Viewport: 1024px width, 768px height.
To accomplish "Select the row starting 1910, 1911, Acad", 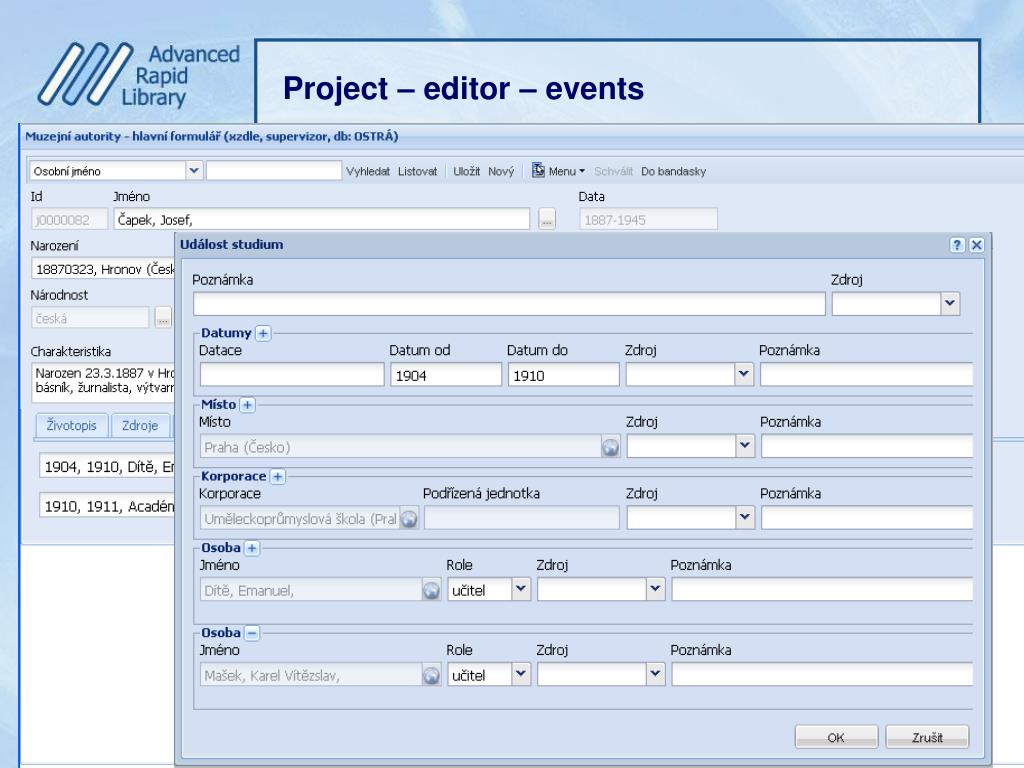I will tap(107, 506).
